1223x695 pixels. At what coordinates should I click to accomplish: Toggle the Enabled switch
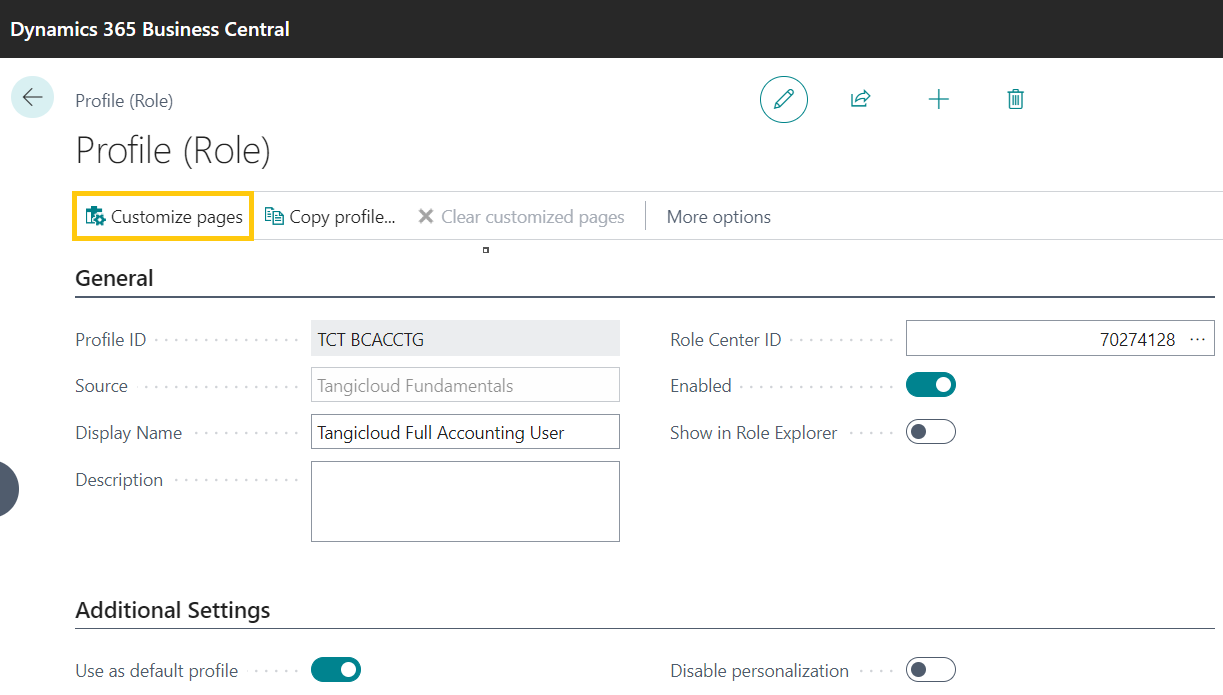931,385
